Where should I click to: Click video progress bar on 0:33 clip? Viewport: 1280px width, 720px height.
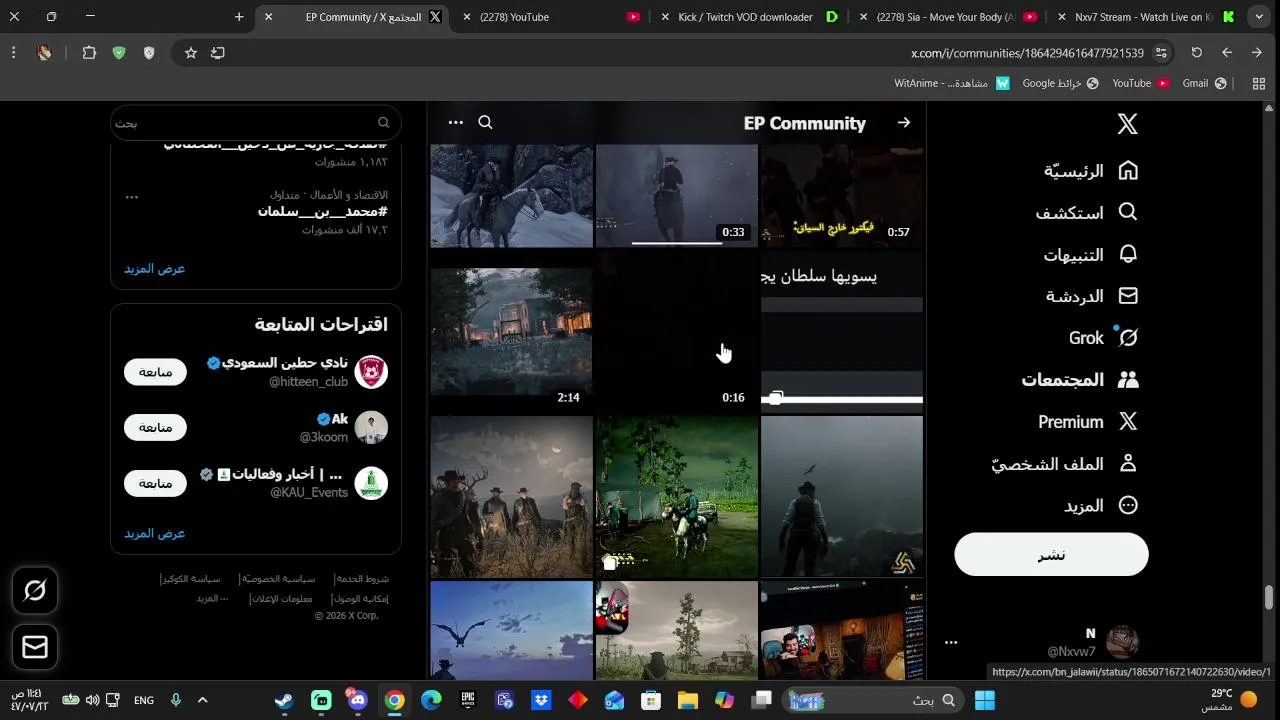676,242
